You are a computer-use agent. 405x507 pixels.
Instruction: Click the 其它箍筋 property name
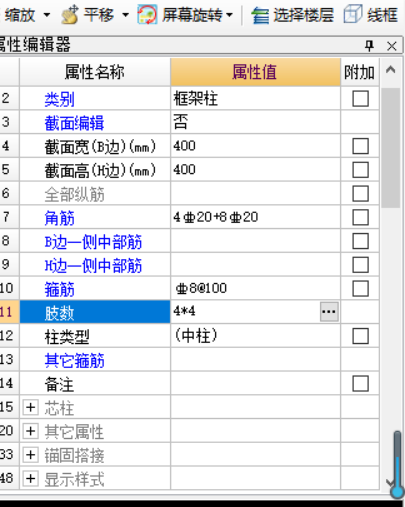coord(74,360)
